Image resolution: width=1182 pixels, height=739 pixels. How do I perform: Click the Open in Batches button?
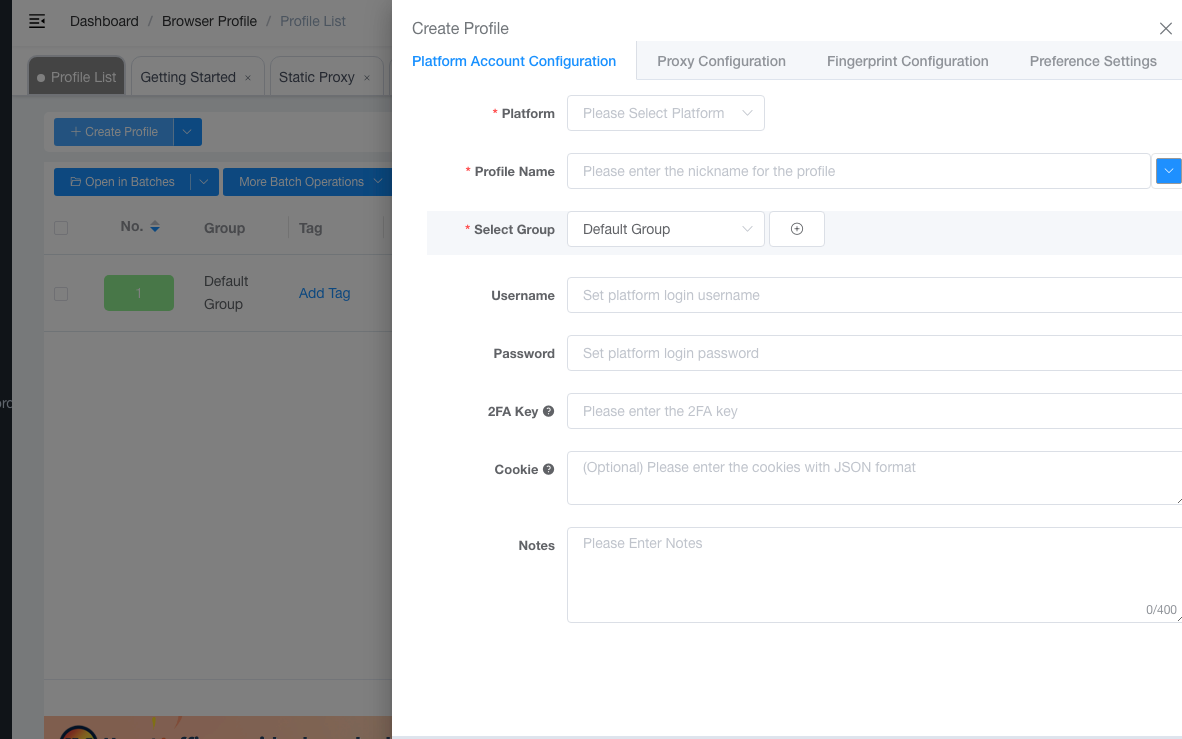click(x=122, y=182)
